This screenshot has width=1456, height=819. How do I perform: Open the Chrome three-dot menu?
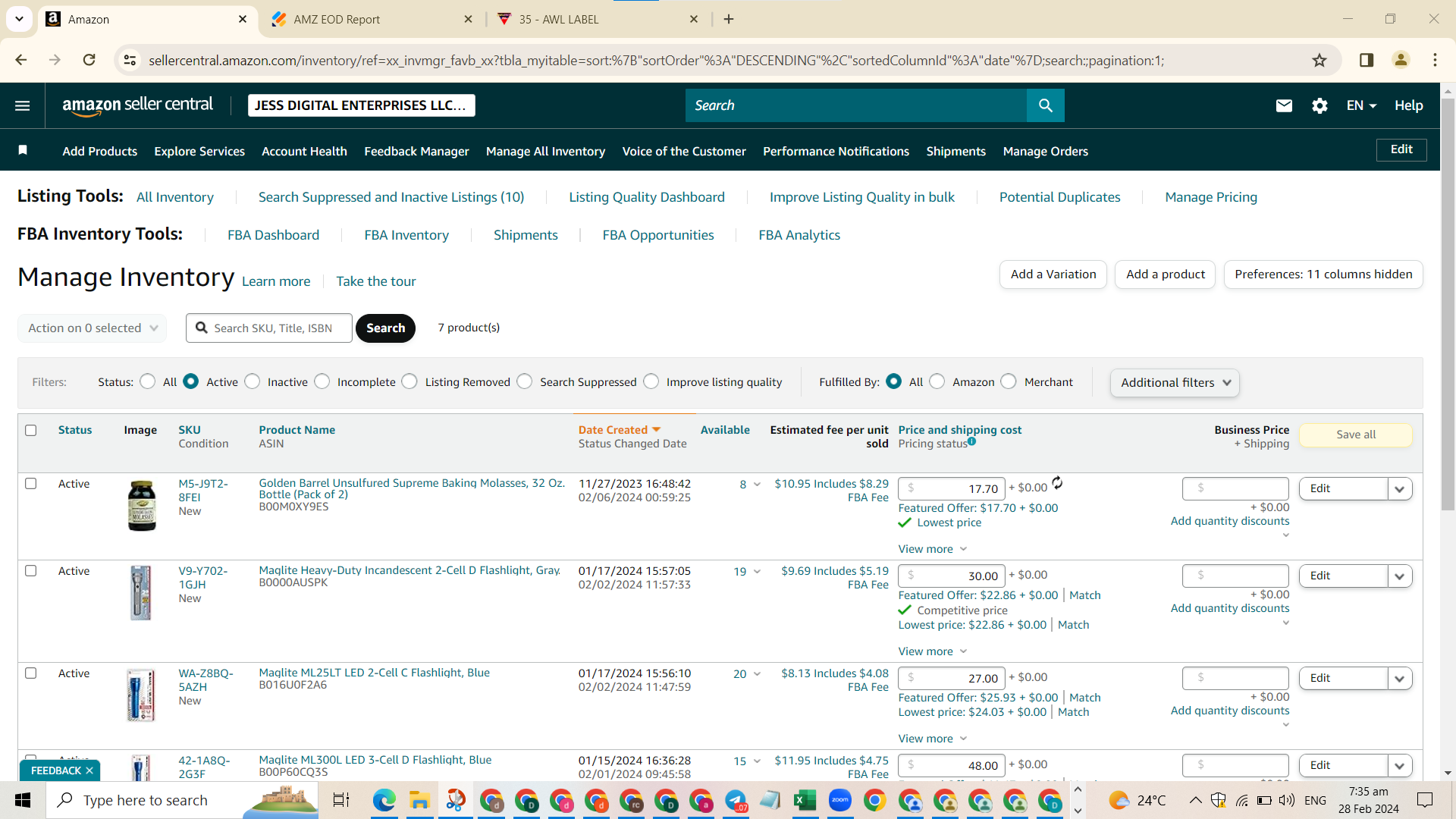[x=1435, y=60]
